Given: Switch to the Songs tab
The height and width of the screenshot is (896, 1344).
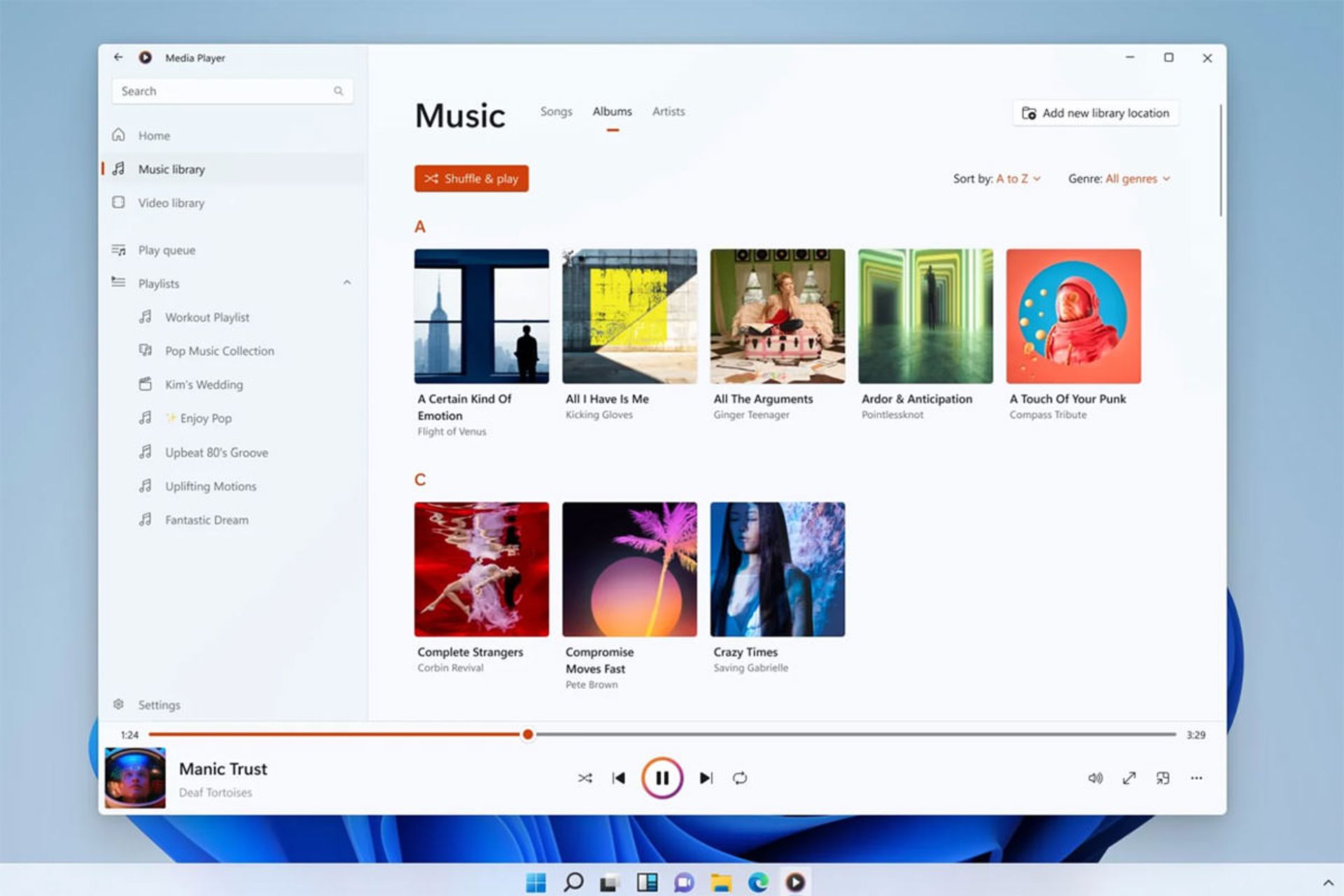Looking at the screenshot, I should 556,111.
